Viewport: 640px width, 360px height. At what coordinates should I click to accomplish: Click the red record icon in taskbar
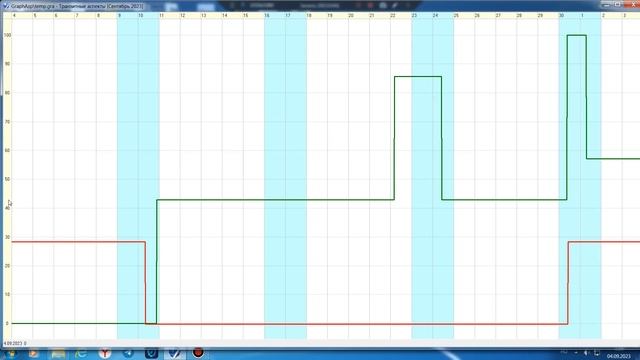coord(198,353)
